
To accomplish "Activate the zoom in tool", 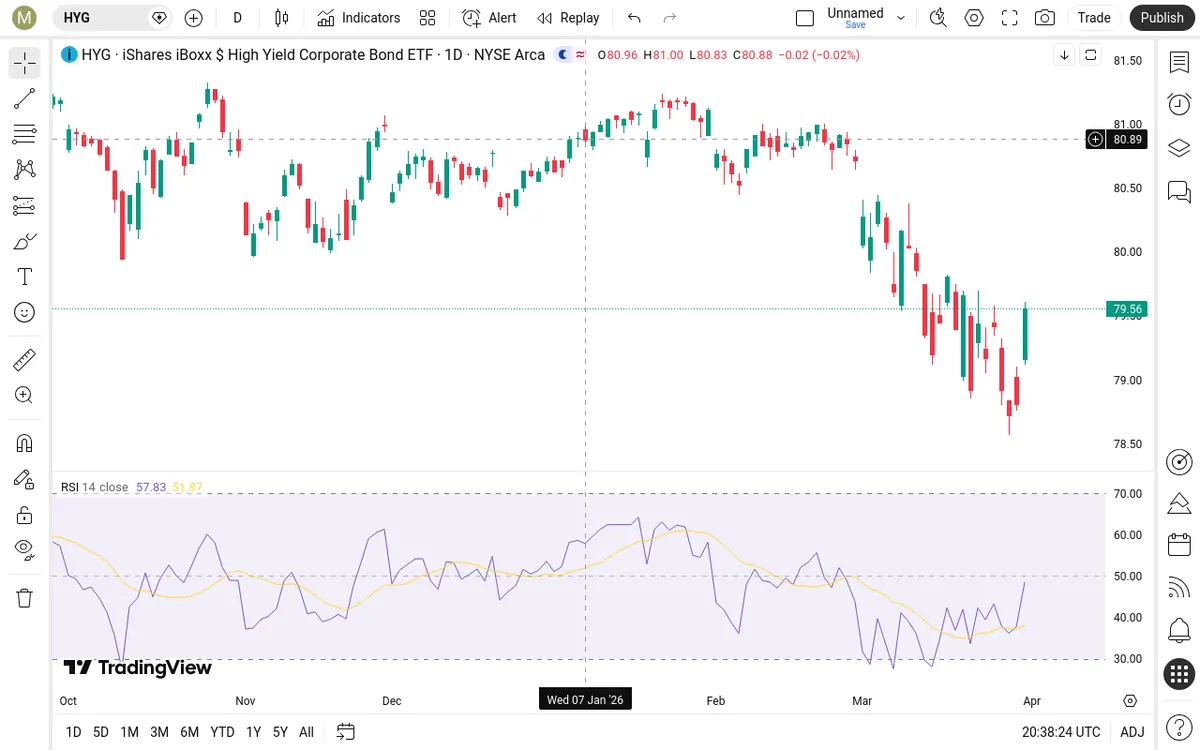I will click(25, 395).
